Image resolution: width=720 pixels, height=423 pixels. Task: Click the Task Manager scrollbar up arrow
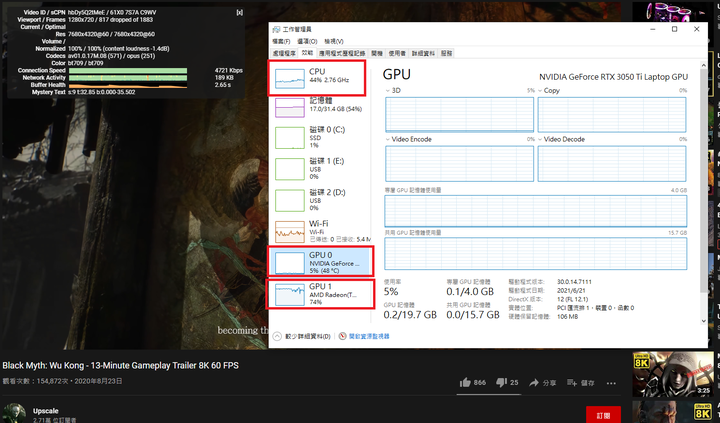(703, 66)
